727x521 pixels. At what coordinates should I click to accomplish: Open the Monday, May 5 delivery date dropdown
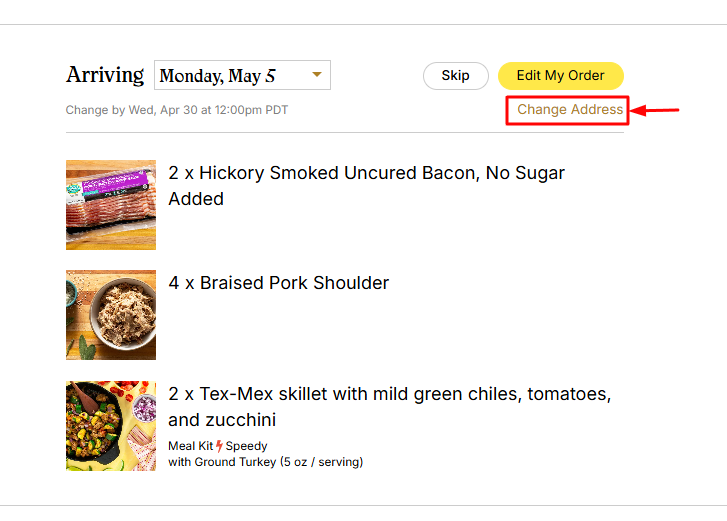[x=242, y=75]
